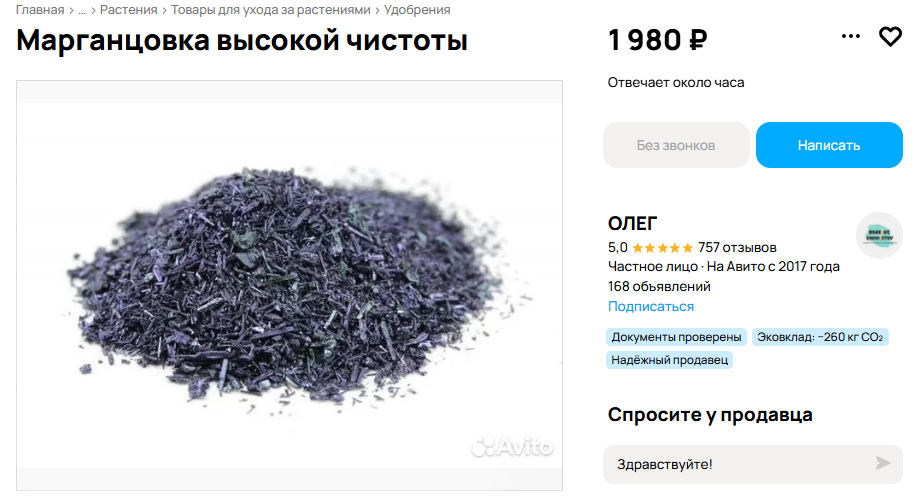
Task: Send message with the arrow icon
Action: click(x=883, y=463)
